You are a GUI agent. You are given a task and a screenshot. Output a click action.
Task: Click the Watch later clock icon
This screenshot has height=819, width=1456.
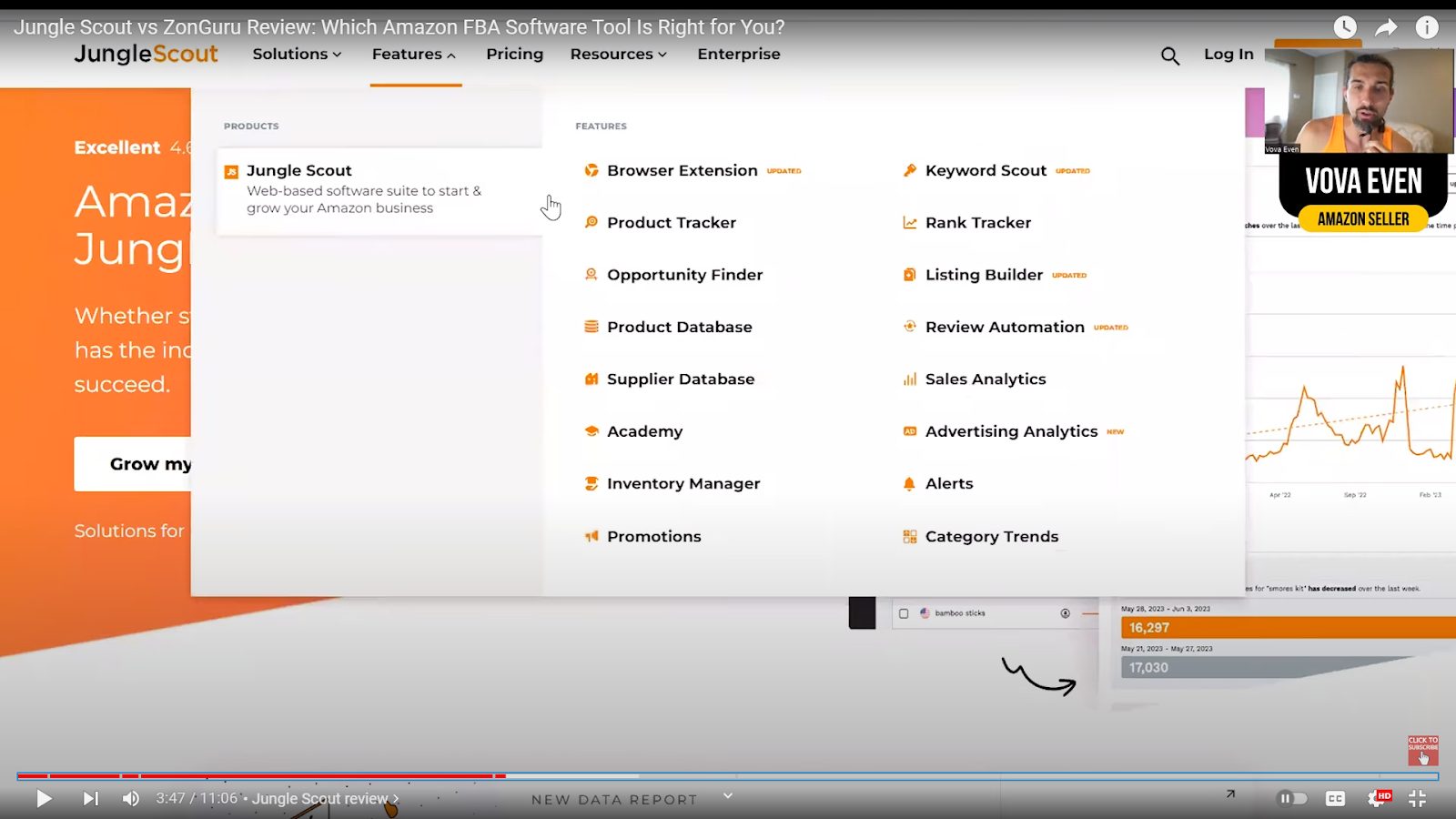[1345, 27]
